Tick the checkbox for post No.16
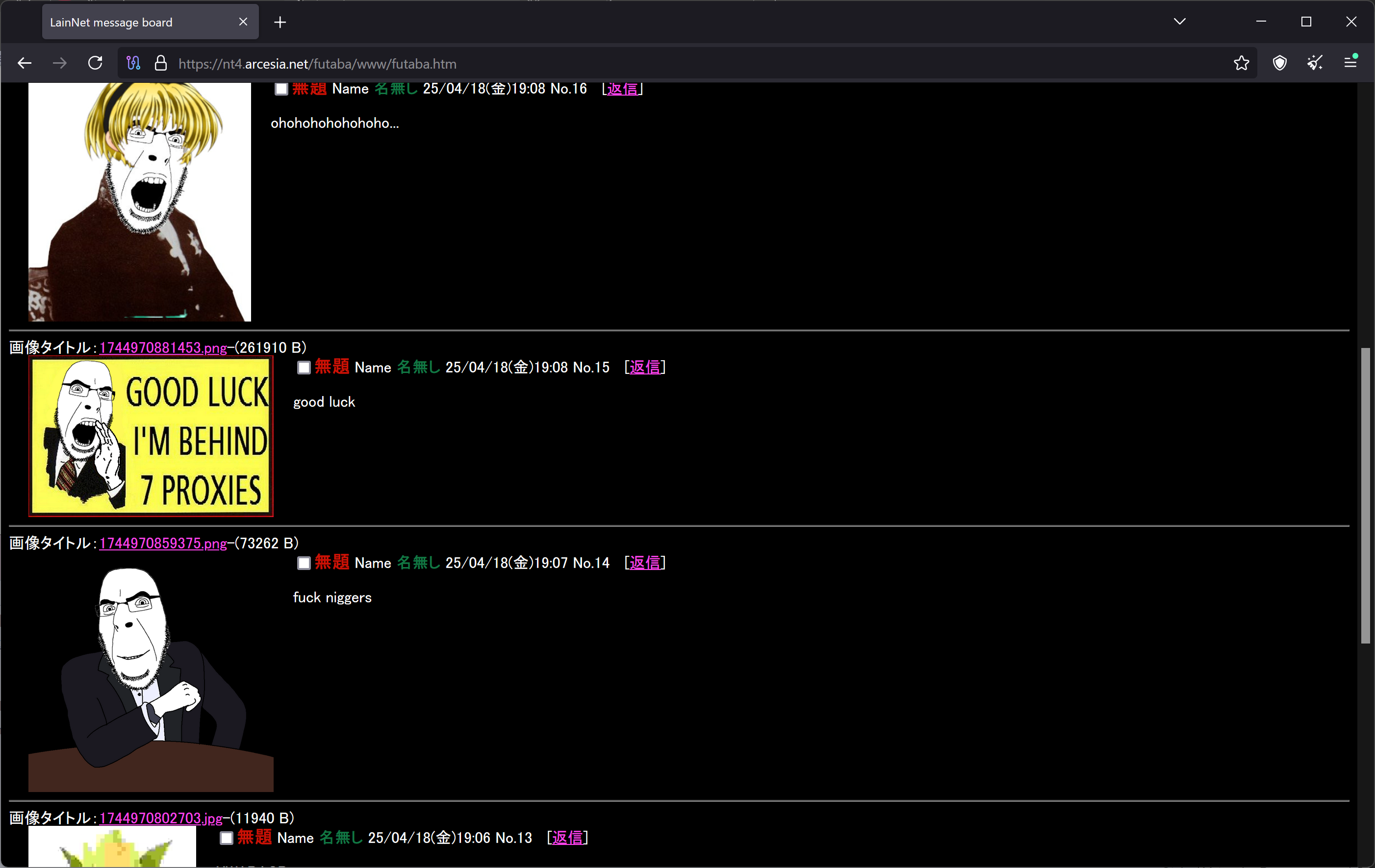 click(x=281, y=89)
